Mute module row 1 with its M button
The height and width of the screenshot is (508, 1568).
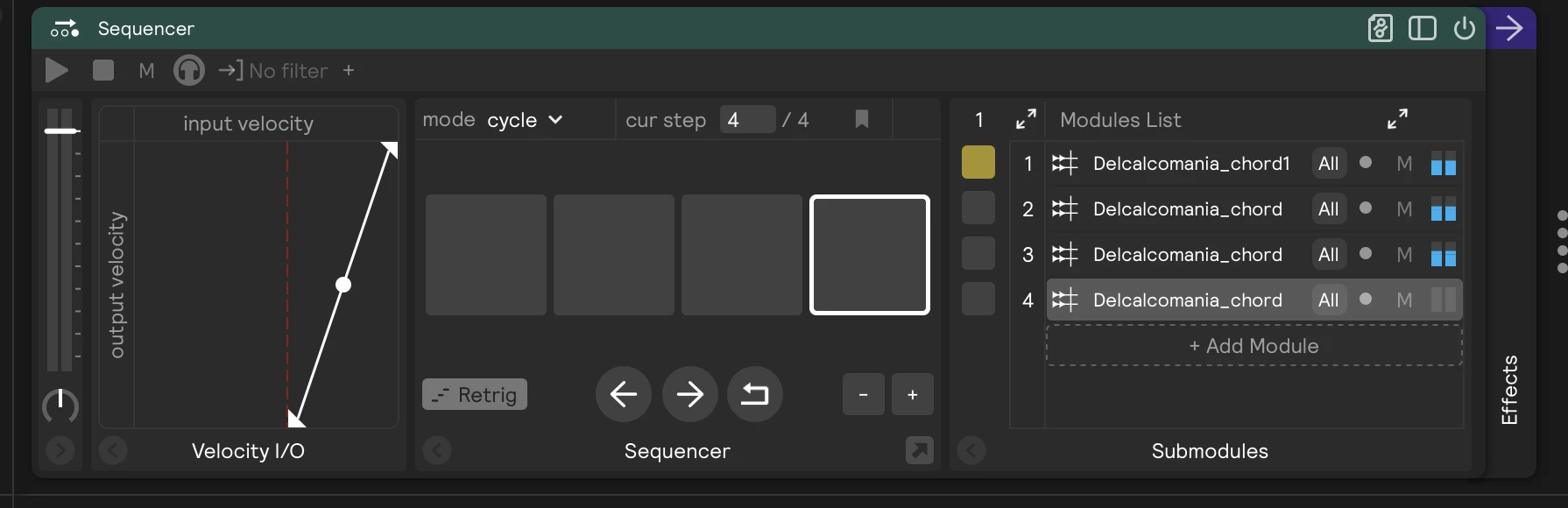tap(1404, 164)
